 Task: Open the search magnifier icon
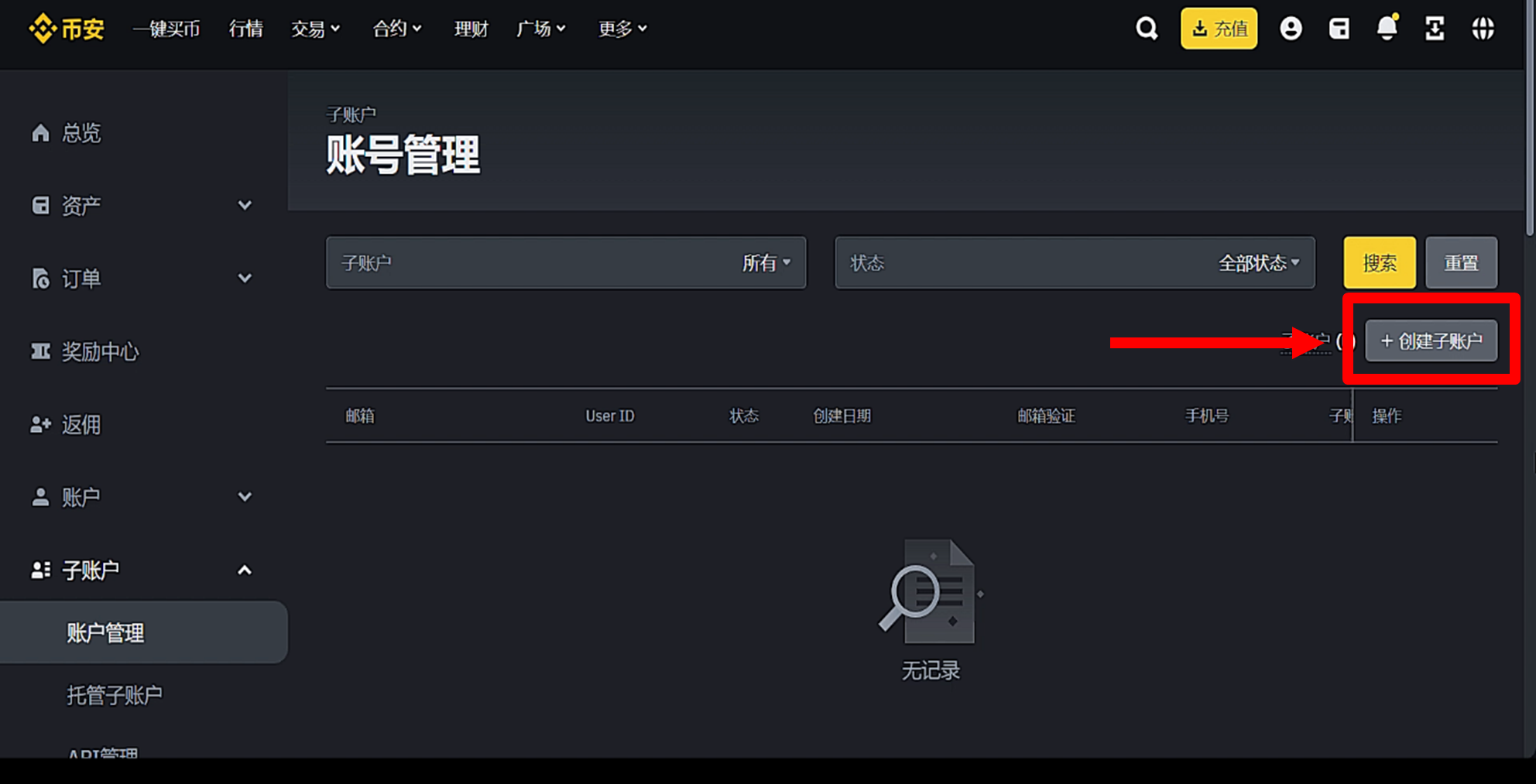click(x=1147, y=28)
